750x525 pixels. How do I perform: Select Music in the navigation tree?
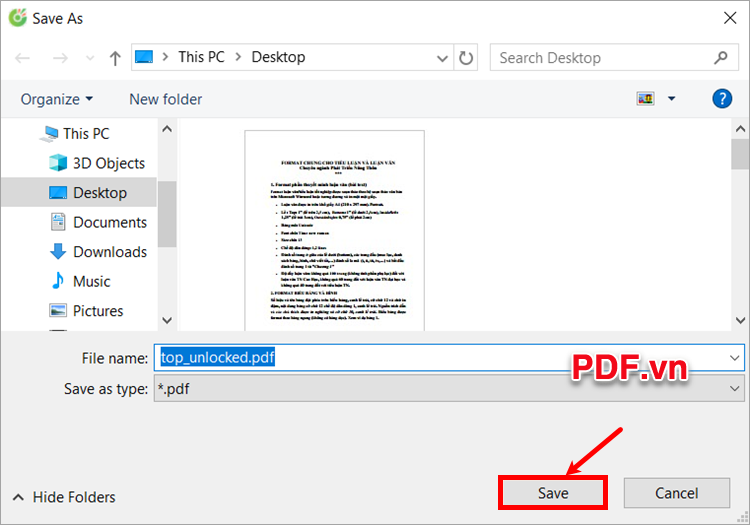[x=91, y=282]
